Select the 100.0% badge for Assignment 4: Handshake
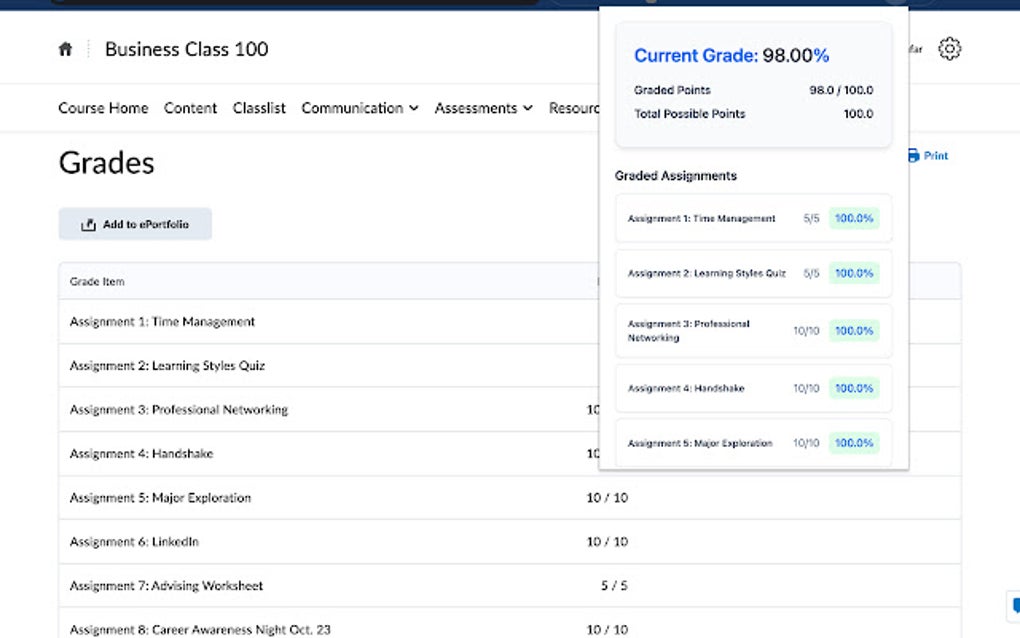This screenshot has width=1020, height=638. (x=853, y=388)
